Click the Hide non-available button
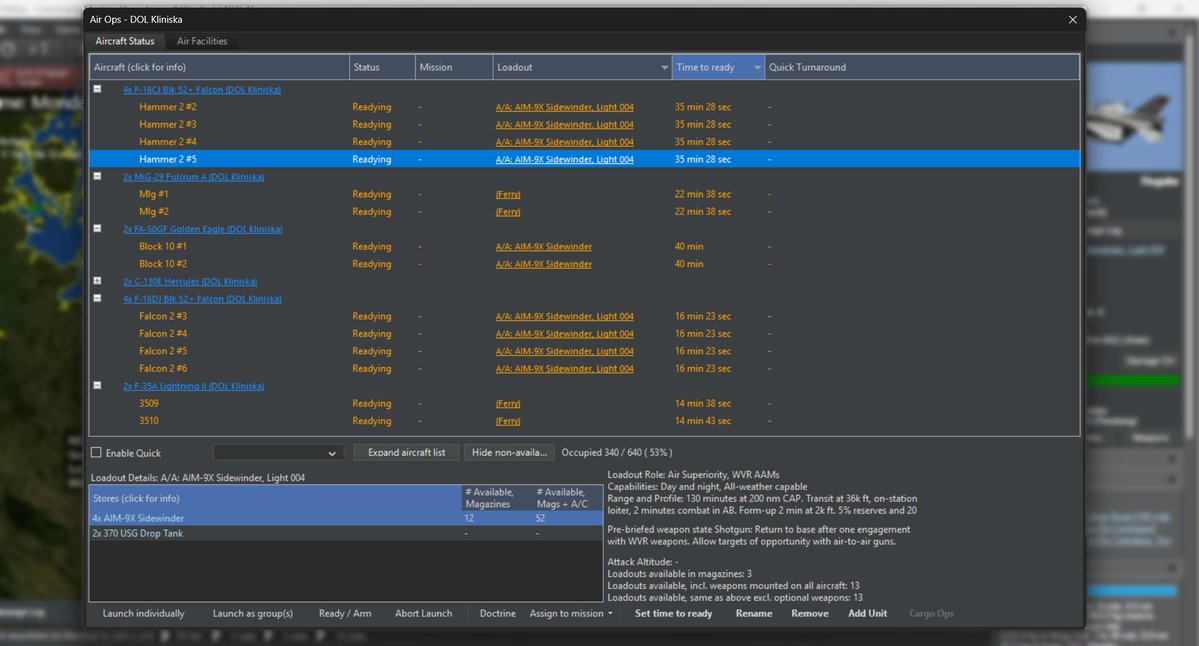1199x646 pixels. (x=509, y=453)
